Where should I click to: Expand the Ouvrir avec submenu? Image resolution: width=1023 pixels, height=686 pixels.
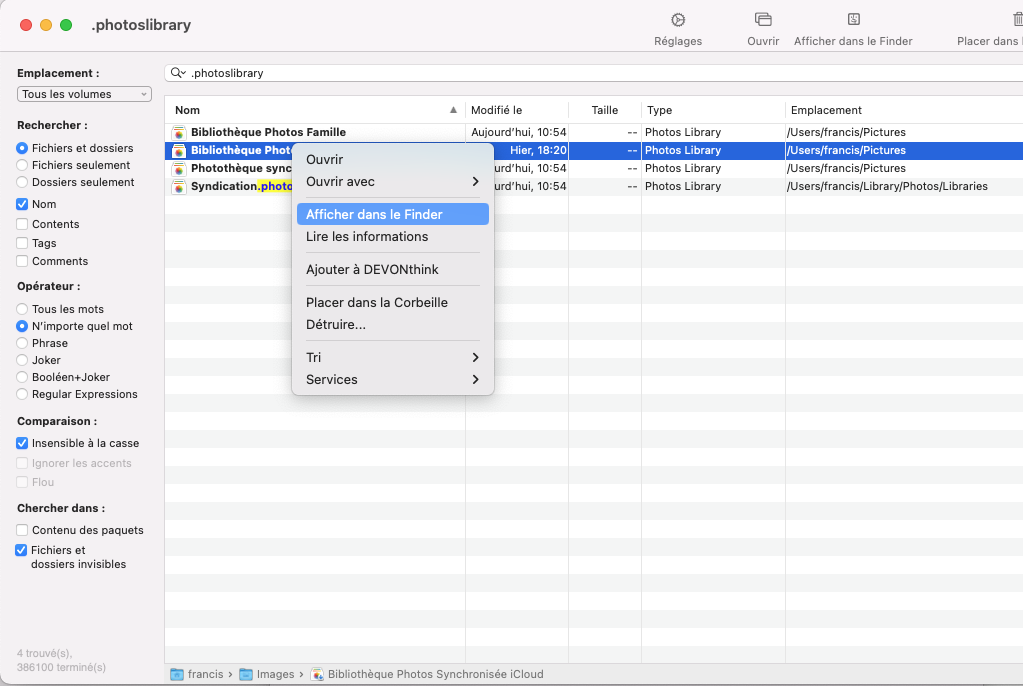click(x=392, y=182)
